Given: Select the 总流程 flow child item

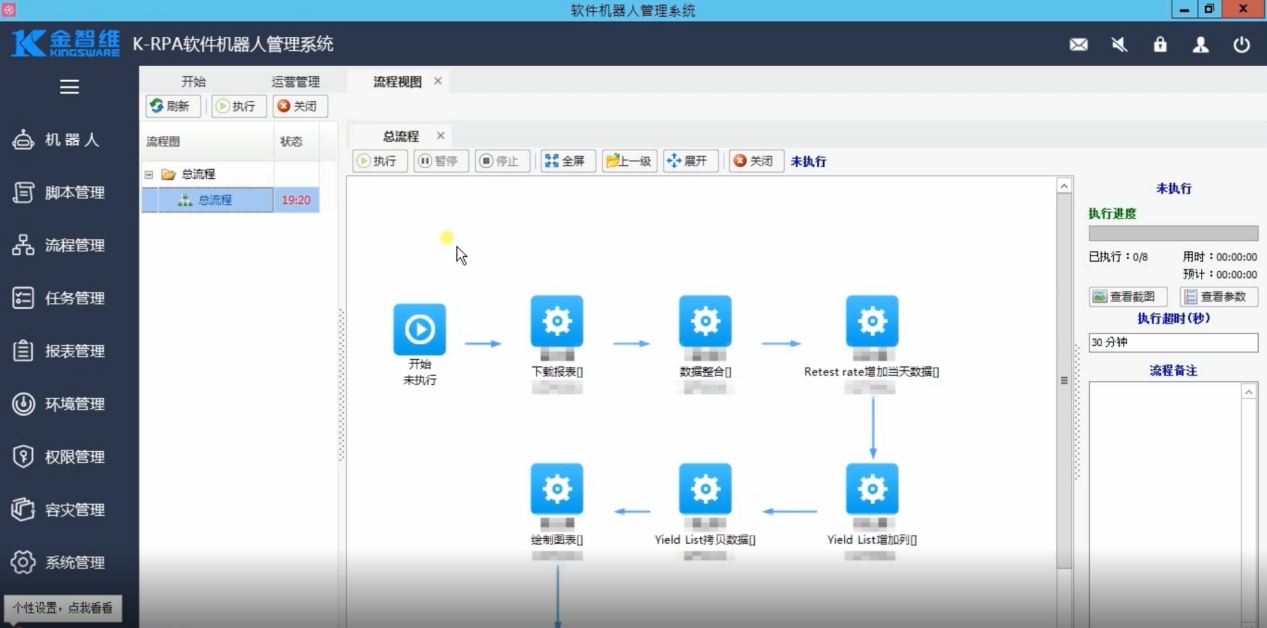Looking at the screenshot, I should (x=215, y=200).
